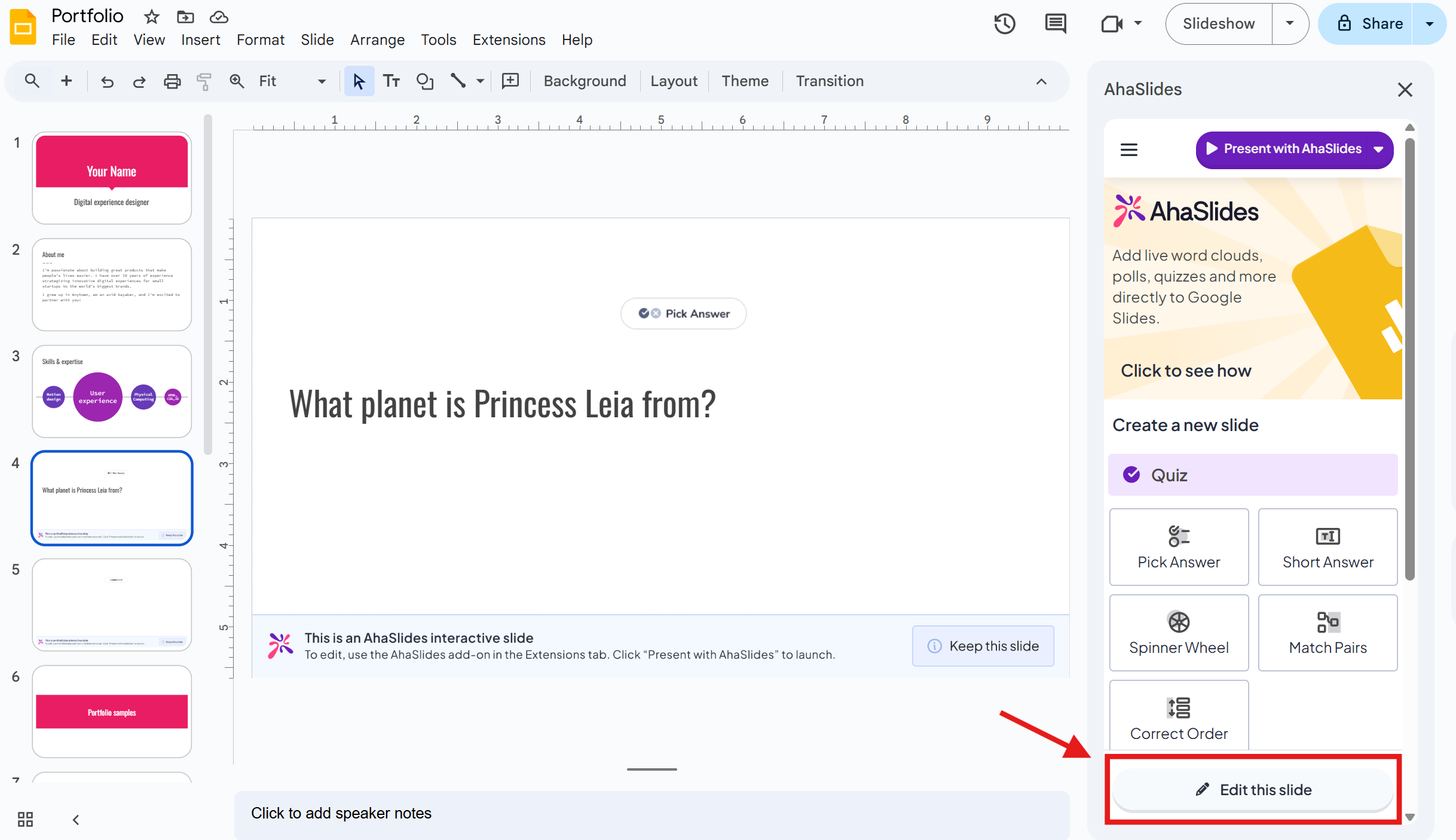Open the Arrange menu
This screenshot has height=840, width=1456.
coord(377,40)
